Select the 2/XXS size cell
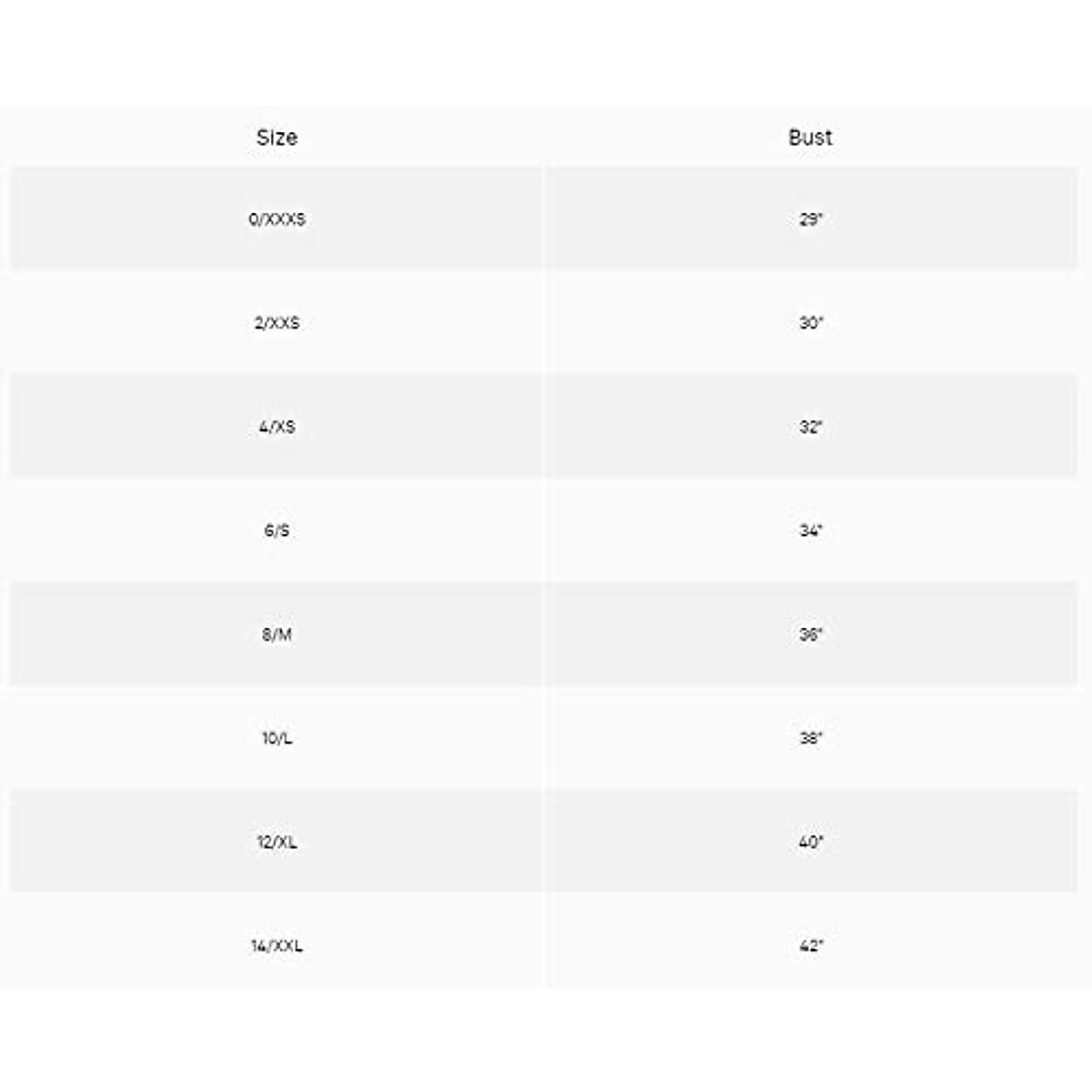The width and height of the screenshot is (1092, 1092). pyautogui.click(x=277, y=323)
